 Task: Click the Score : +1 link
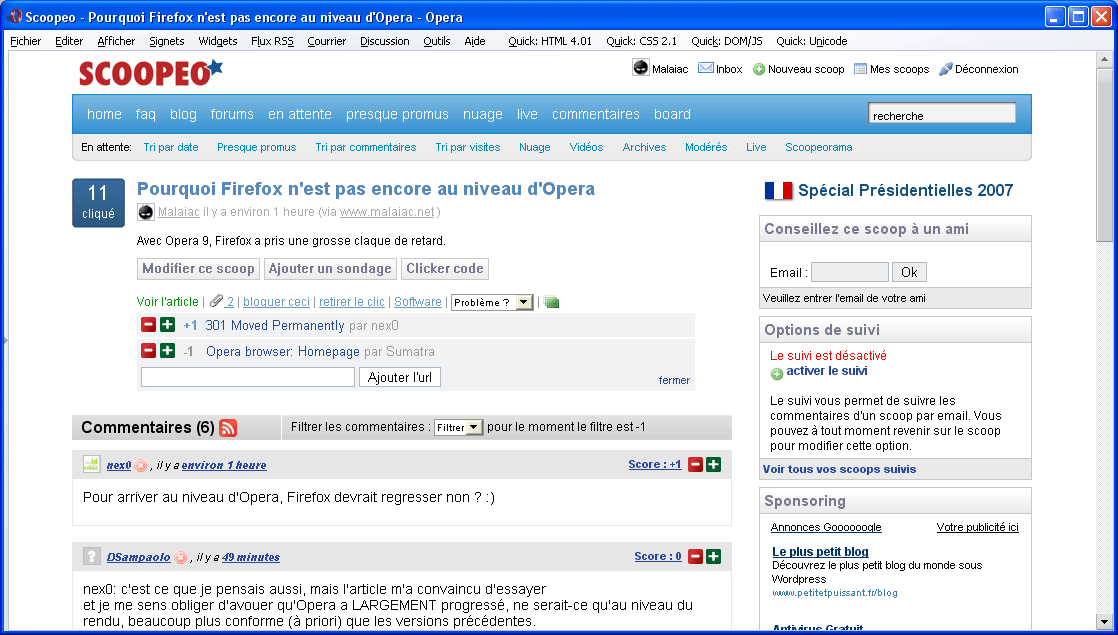tap(655, 465)
